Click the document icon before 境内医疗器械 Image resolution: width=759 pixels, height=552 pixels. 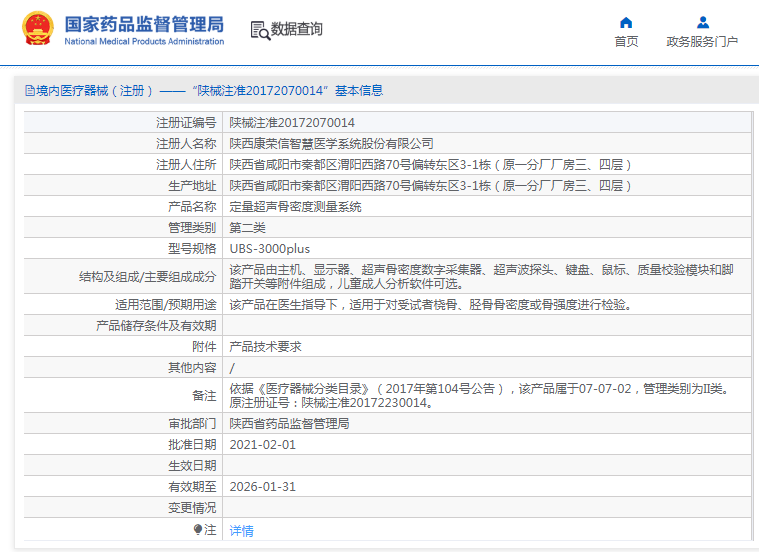point(30,91)
